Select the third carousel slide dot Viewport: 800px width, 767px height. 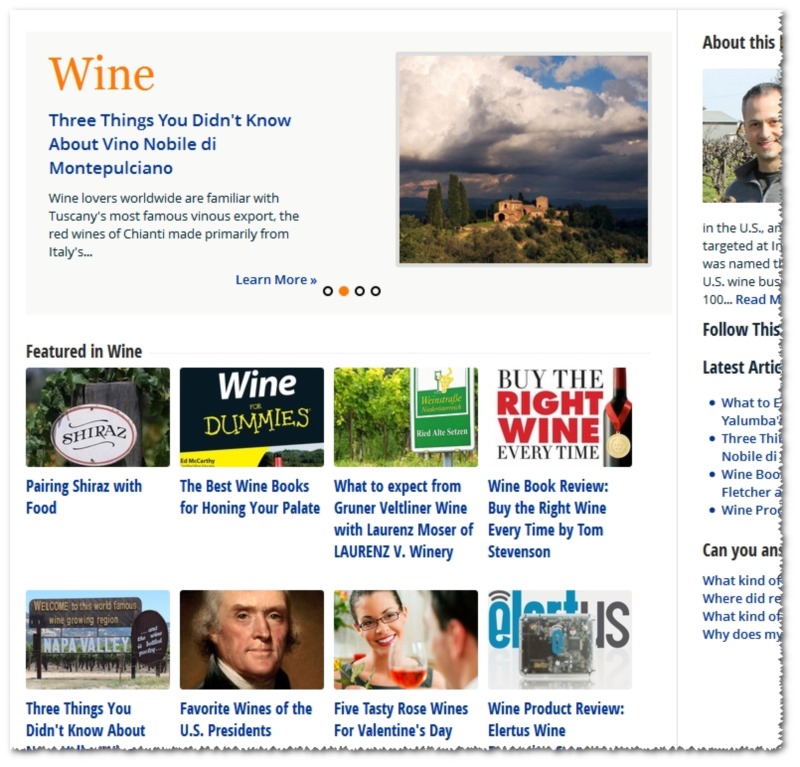pos(360,291)
